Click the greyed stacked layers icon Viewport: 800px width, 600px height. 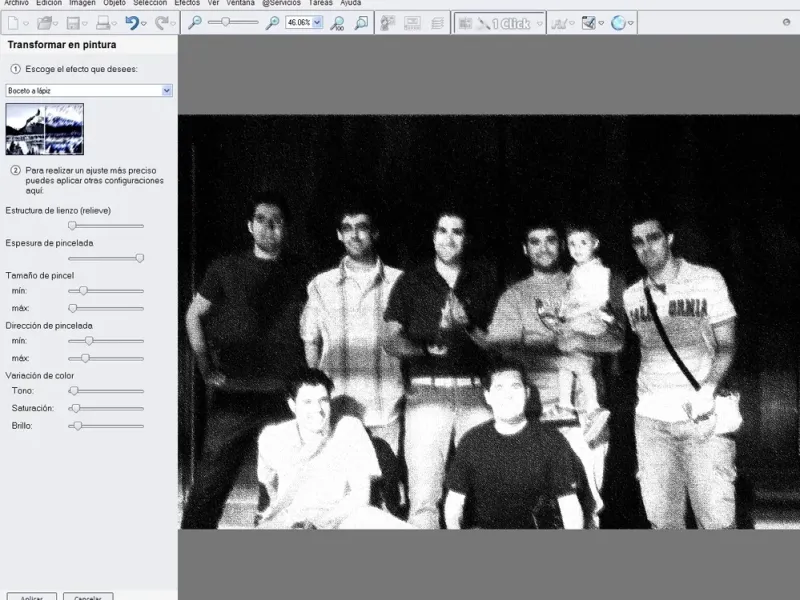tap(437, 23)
